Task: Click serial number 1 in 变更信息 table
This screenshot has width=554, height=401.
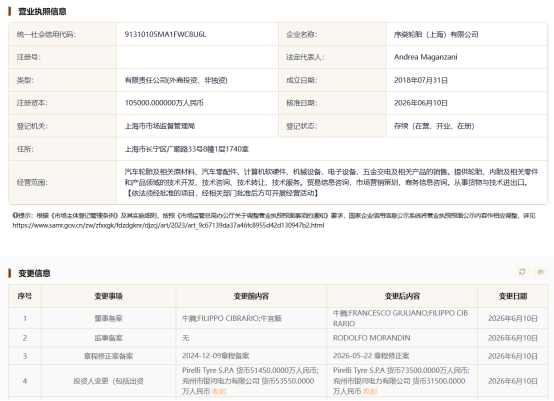Action: [x=25, y=318]
